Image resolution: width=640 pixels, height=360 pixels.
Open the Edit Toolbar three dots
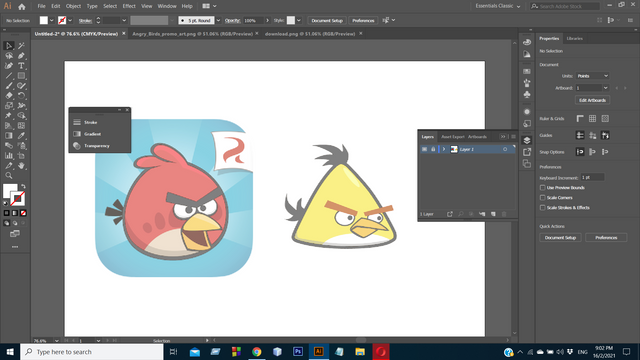coord(15,247)
